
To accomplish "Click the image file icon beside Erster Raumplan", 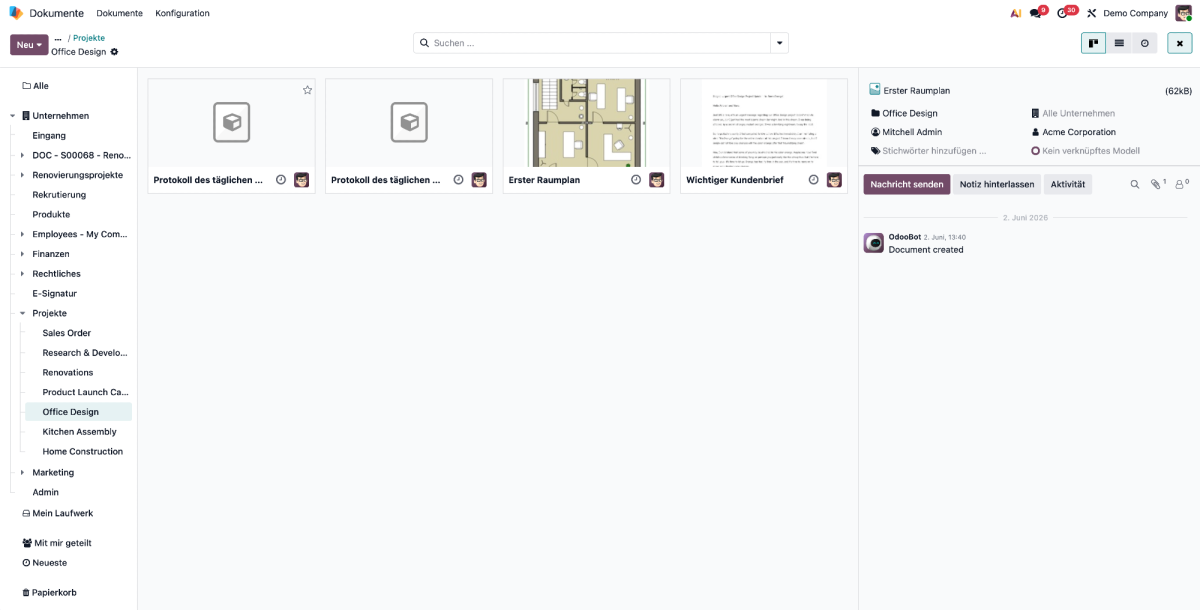I will point(875,90).
